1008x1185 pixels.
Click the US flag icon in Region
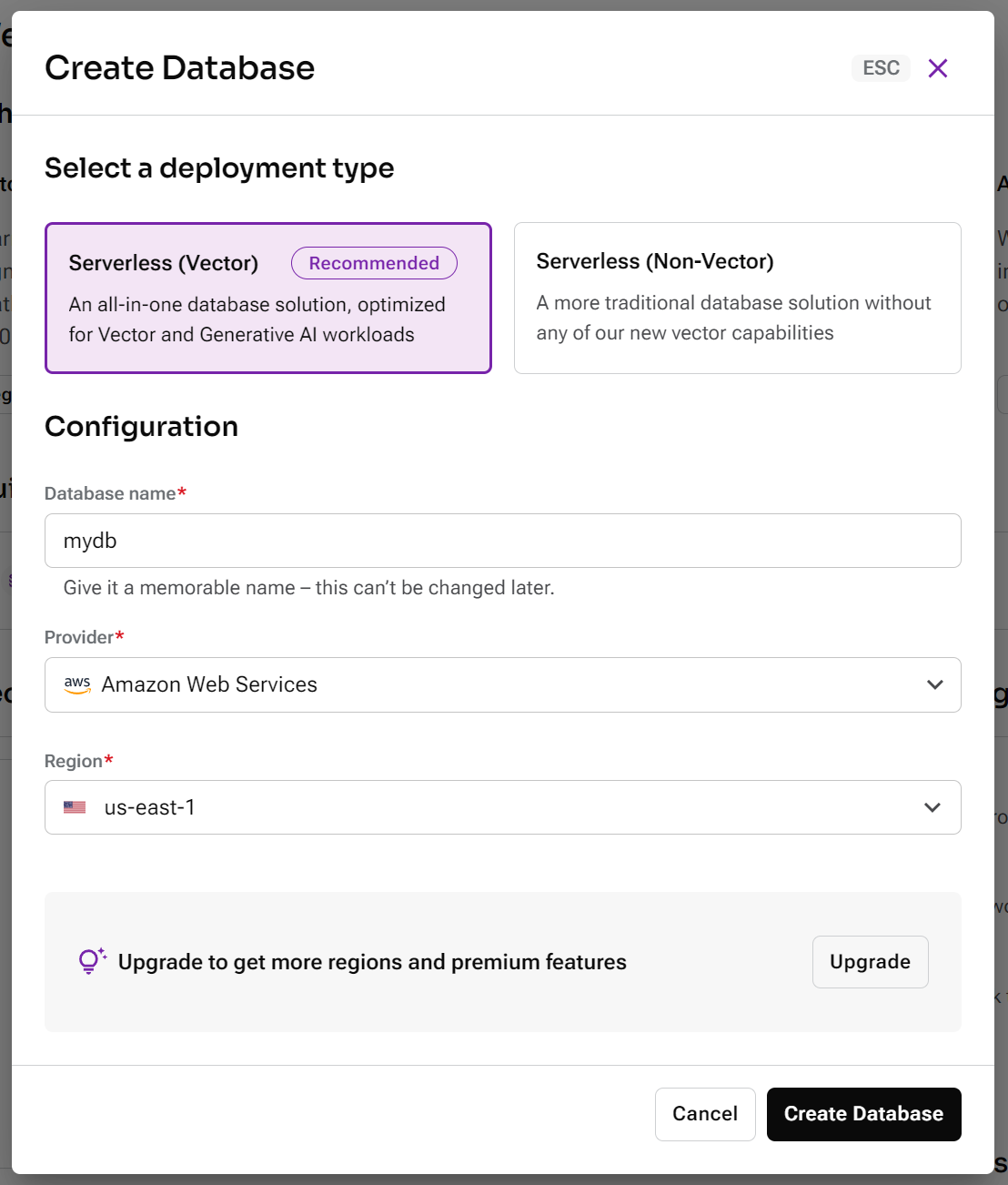click(x=75, y=807)
